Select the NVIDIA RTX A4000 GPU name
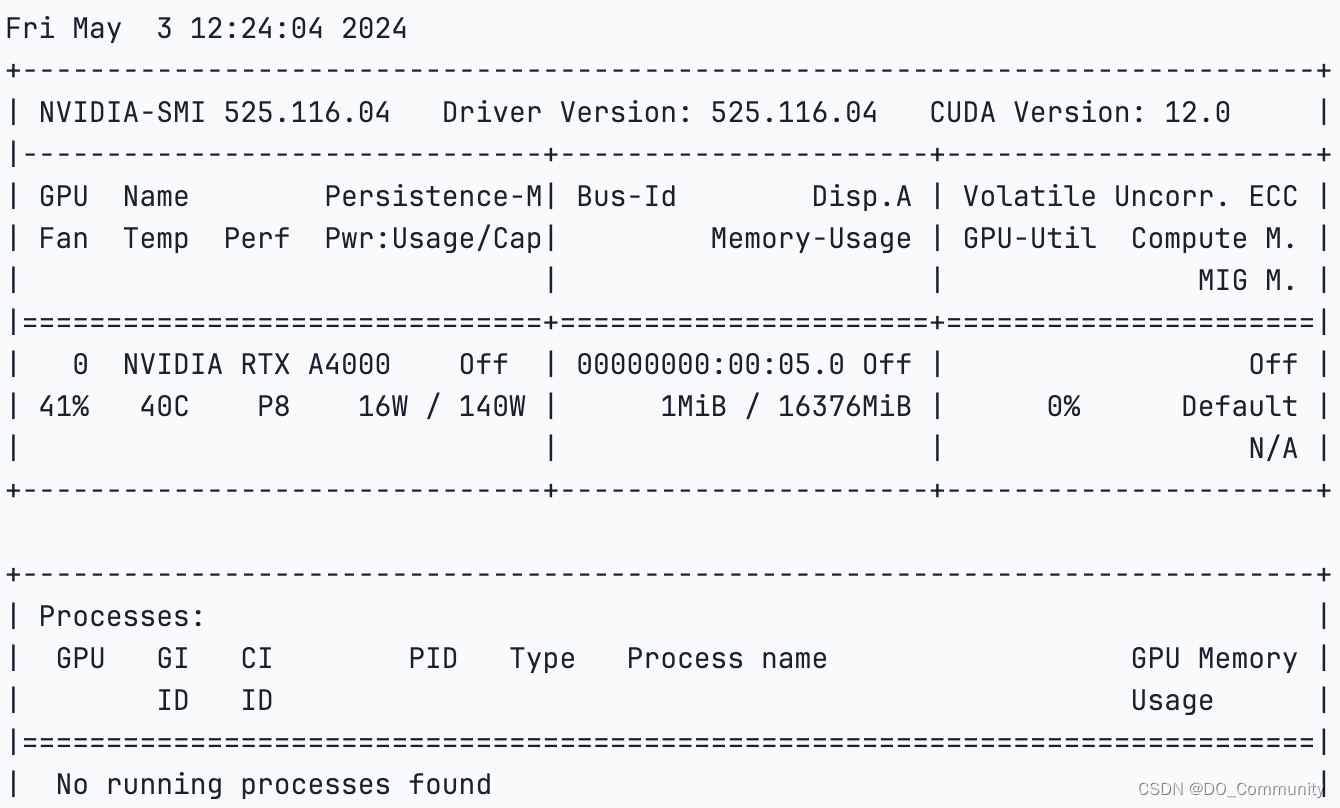This screenshot has width=1340, height=808. pos(257,364)
